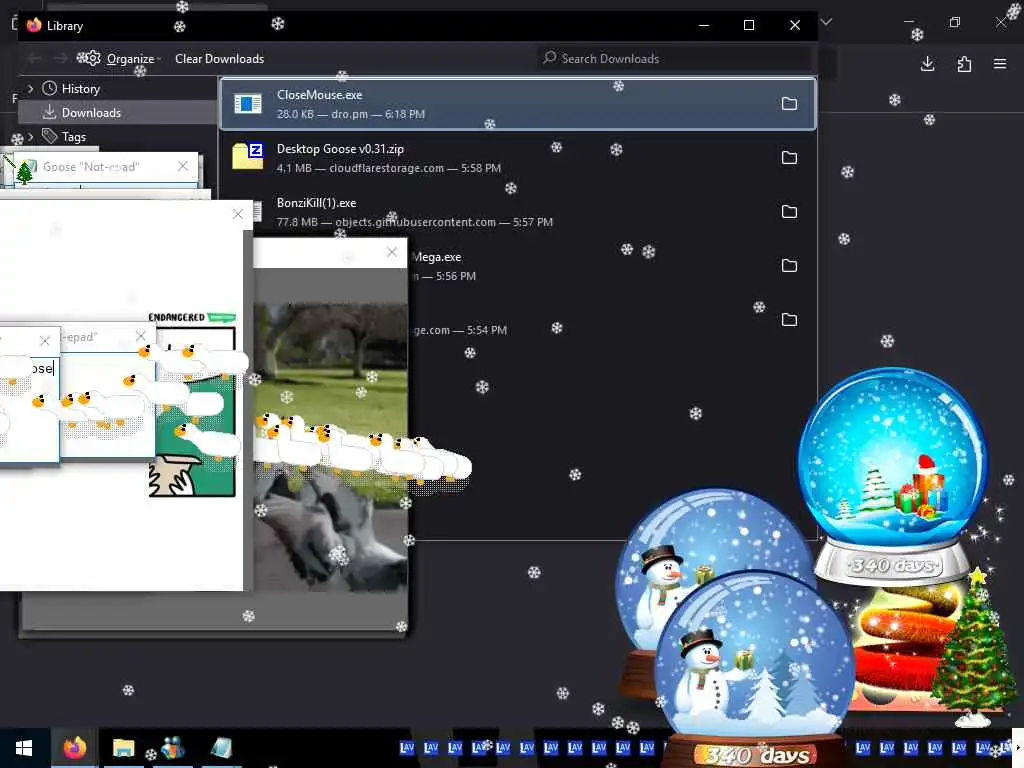The width and height of the screenshot is (1024, 768).
Task: Close the small '-epad' notepad window
Action: click(141, 336)
